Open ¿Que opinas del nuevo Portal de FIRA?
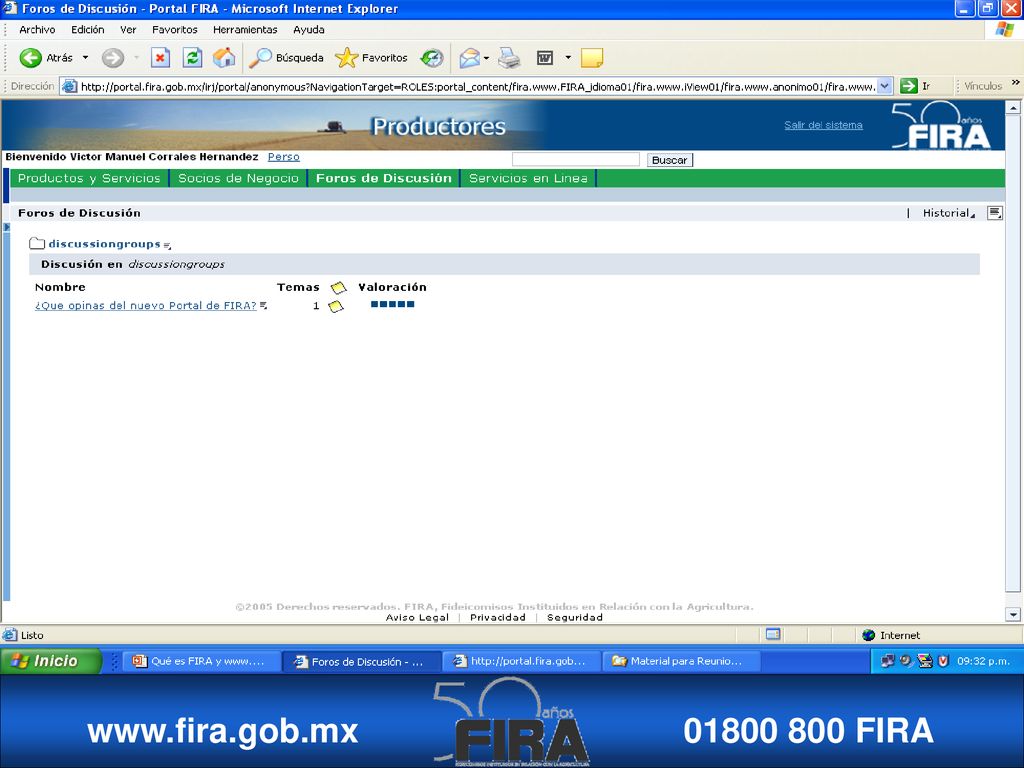Viewport: 1024px width, 768px height. 146,306
